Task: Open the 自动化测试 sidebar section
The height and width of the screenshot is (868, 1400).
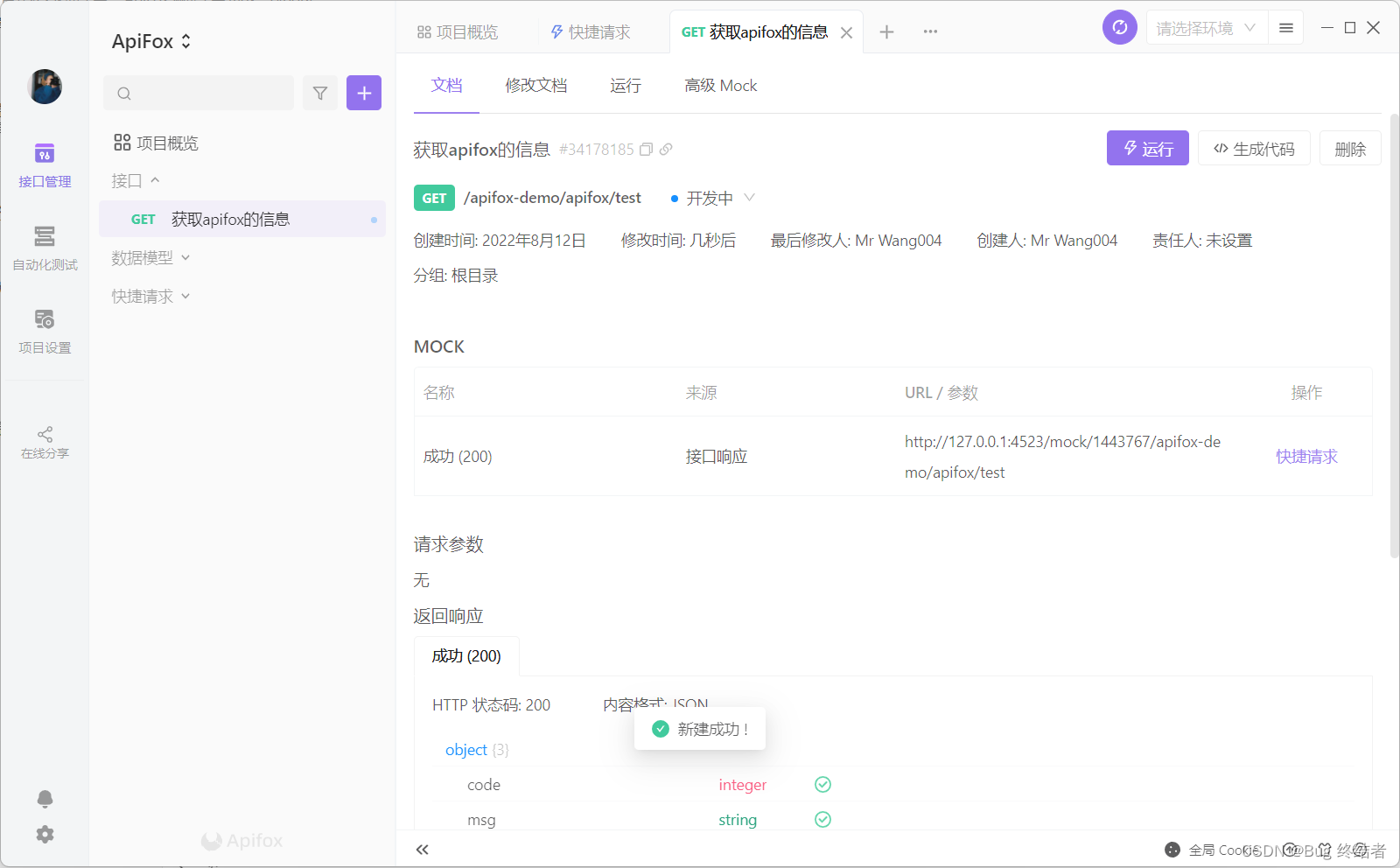Action: (x=45, y=248)
